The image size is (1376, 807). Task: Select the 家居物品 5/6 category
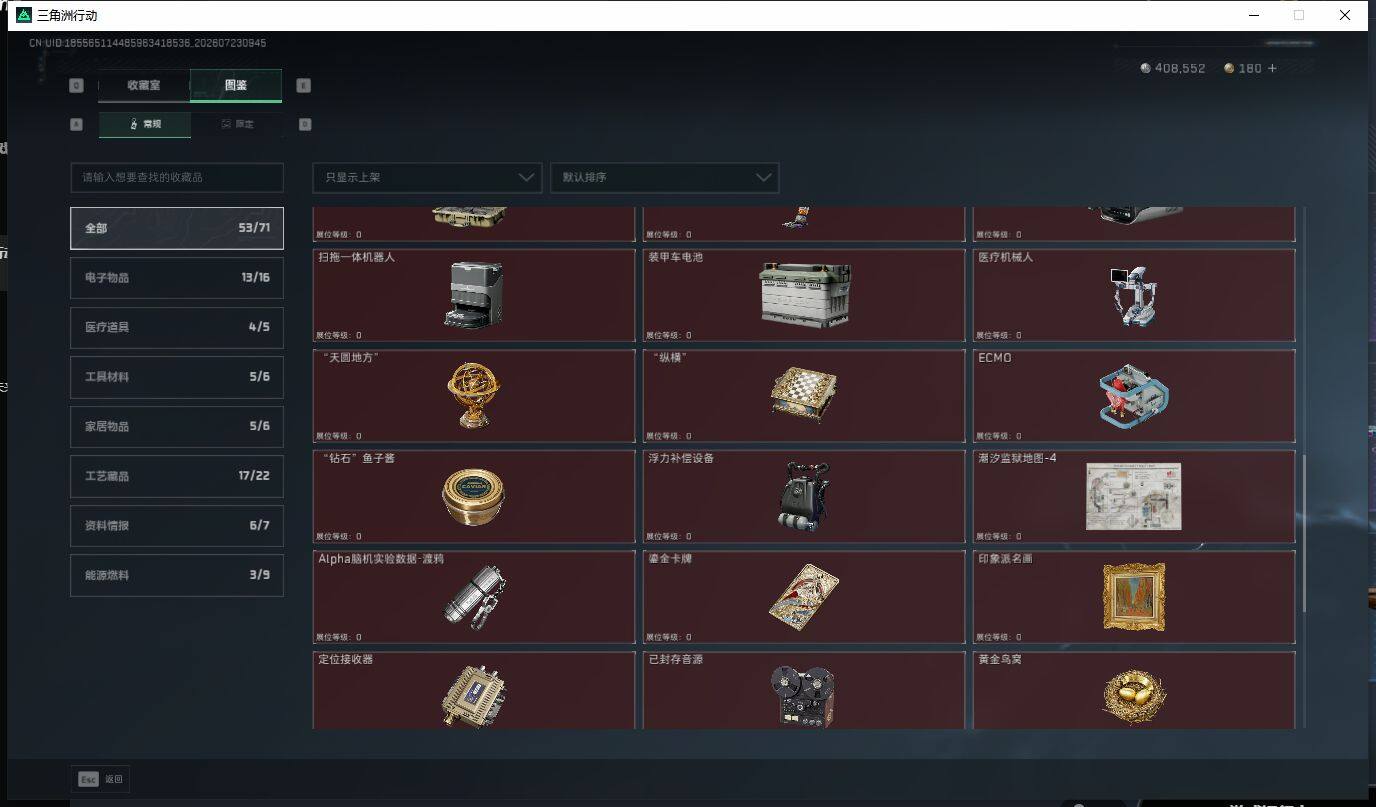177,426
